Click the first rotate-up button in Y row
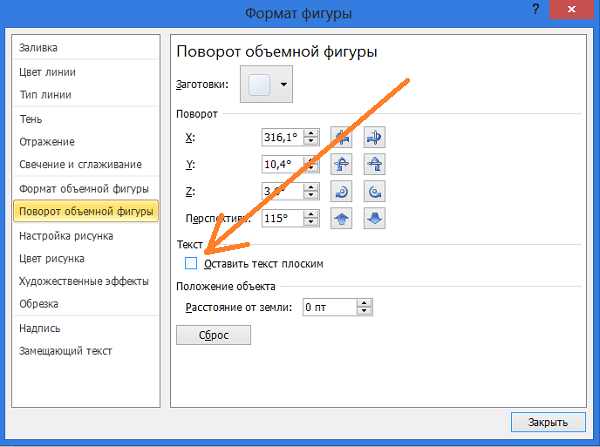Image resolution: width=600 pixels, height=447 pixels. click(342, 164)
